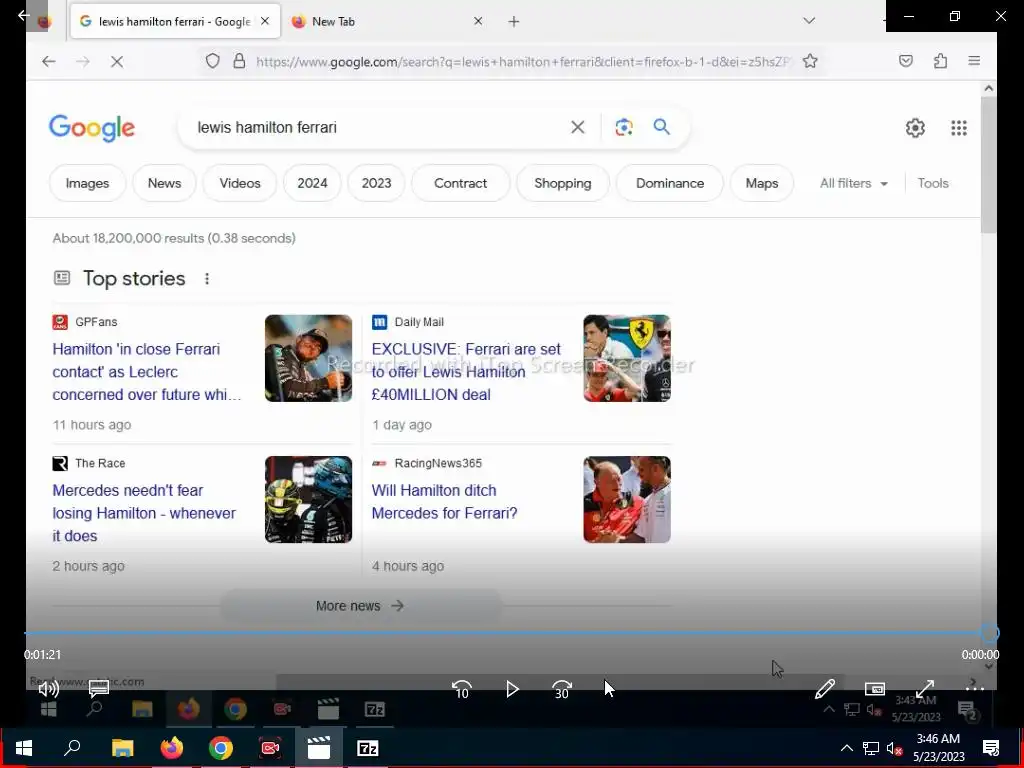Open the Daily Mail £40MILLION deal story
Screen dimensions: 1024x768
point(466,372)
